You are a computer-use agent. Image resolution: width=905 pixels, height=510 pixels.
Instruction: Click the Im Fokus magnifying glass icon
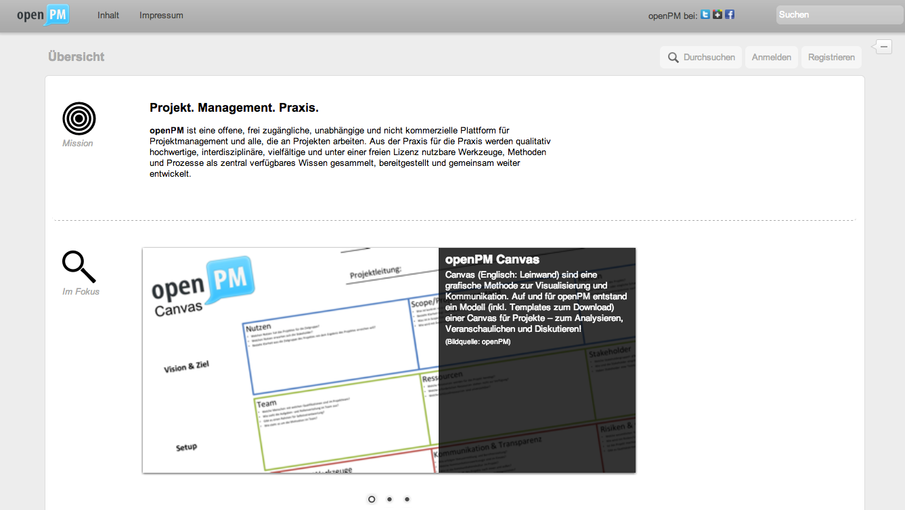tap(79, 266)
